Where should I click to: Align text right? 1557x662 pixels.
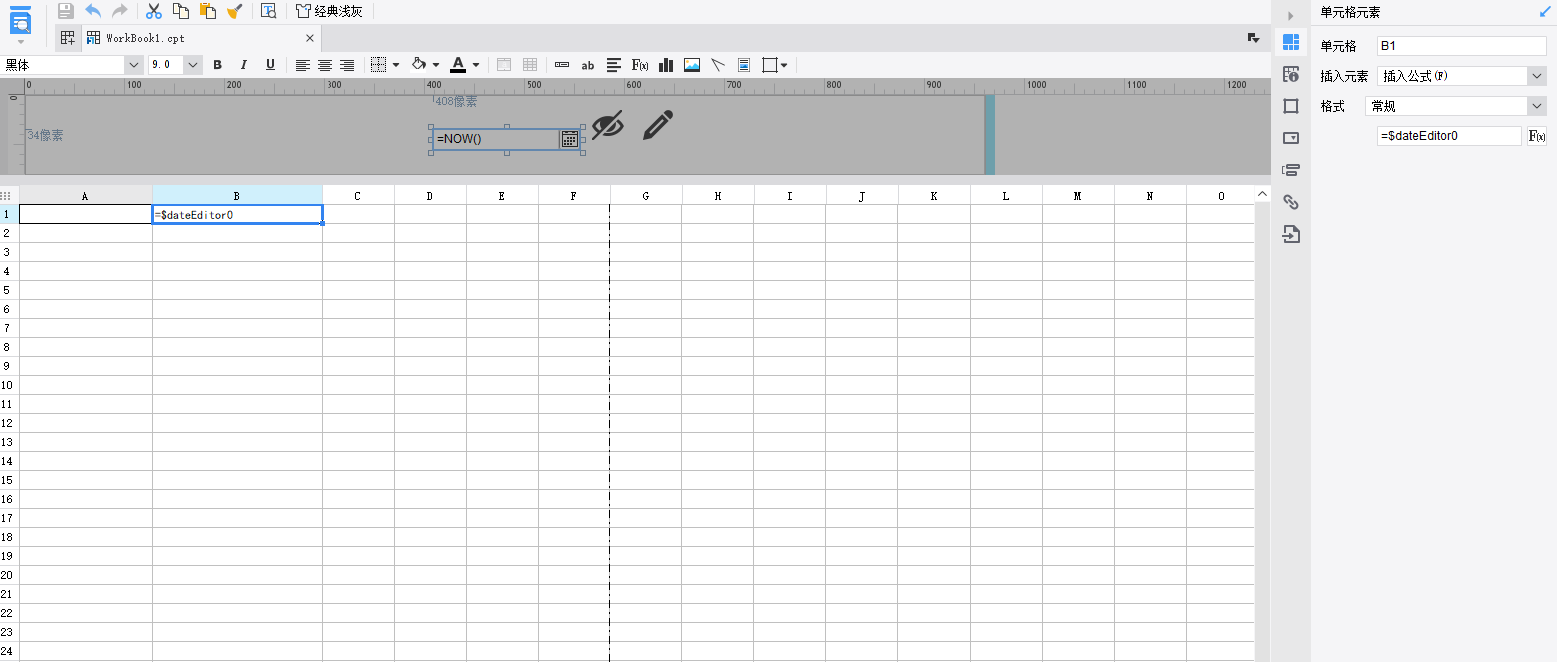tap(347, 65)
